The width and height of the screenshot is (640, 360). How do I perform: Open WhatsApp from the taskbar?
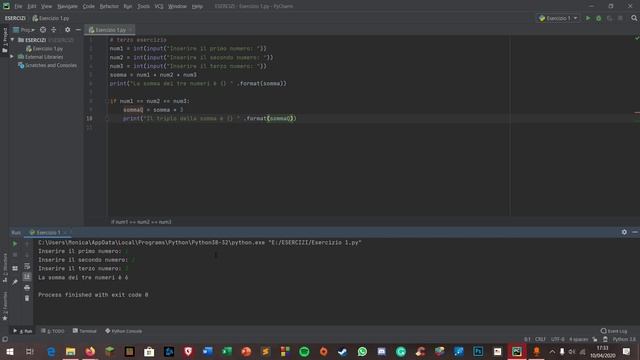pos(362,351)
